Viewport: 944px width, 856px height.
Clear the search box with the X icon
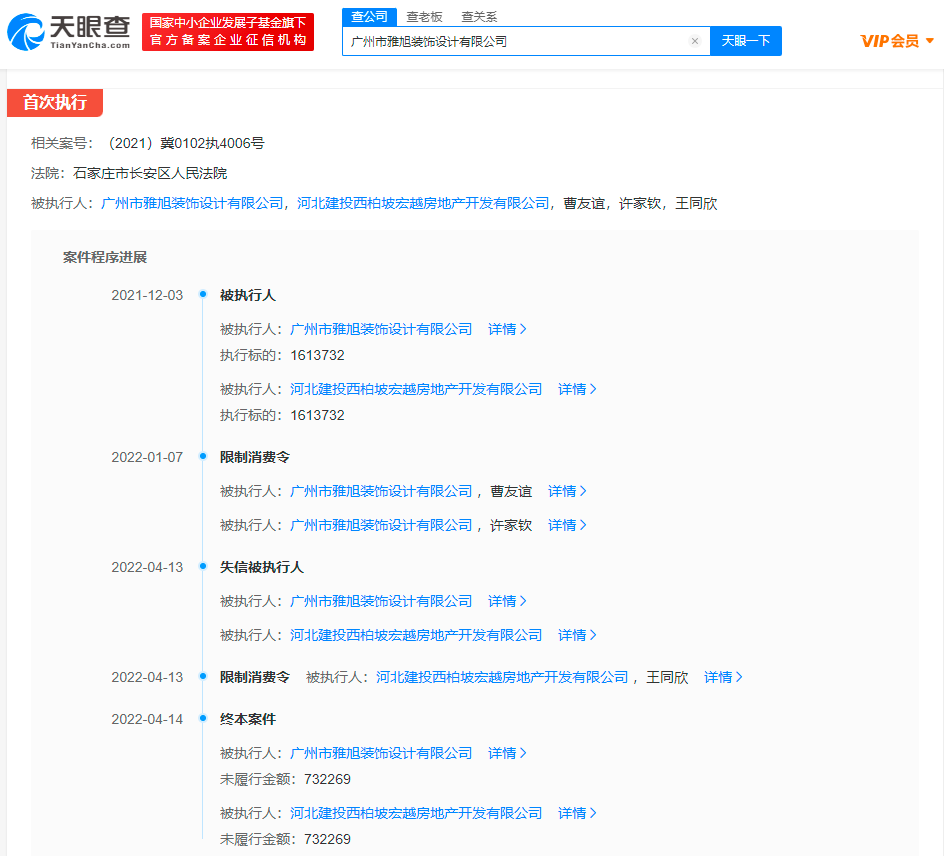695,41
